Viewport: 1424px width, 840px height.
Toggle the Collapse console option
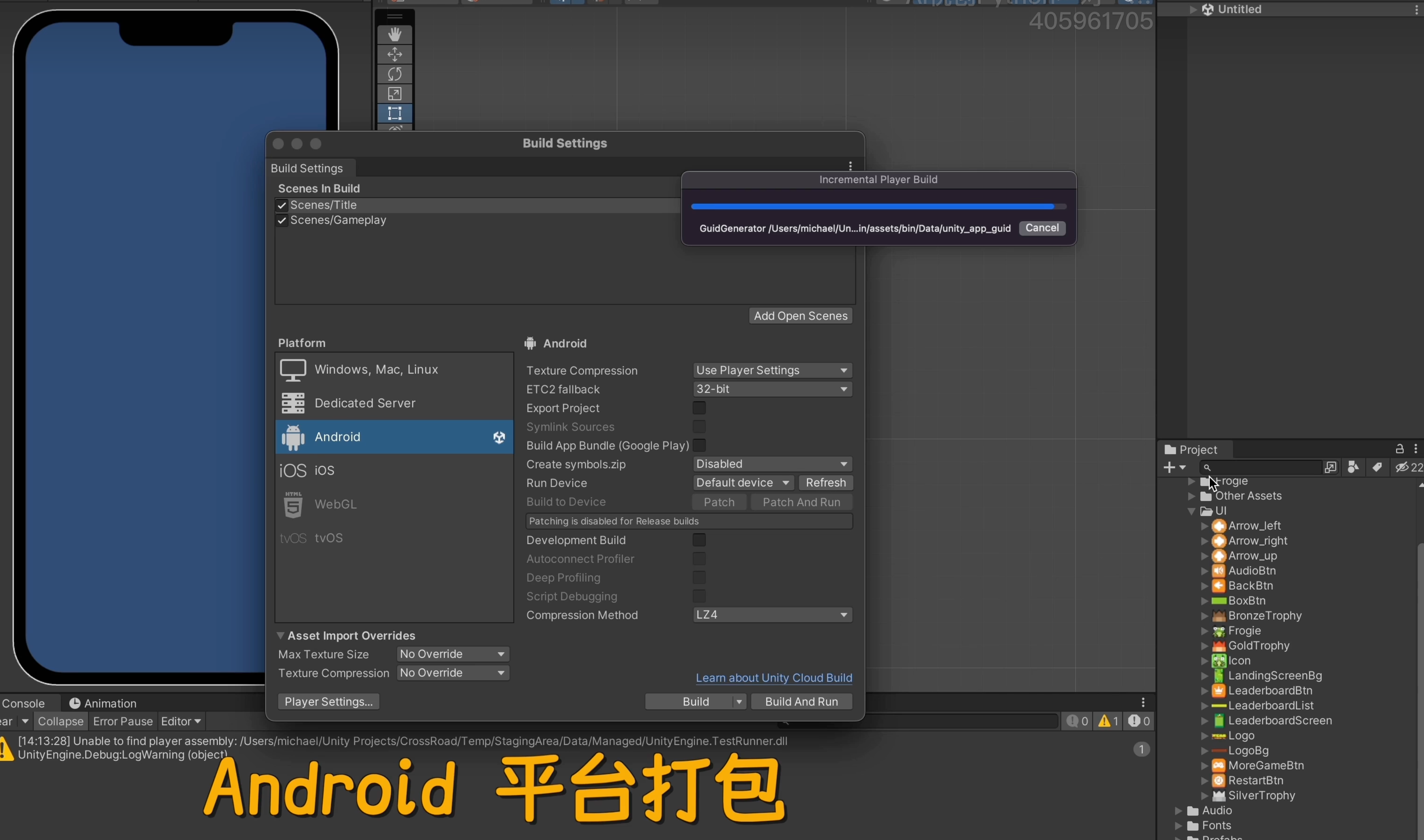tap(60, 721)
